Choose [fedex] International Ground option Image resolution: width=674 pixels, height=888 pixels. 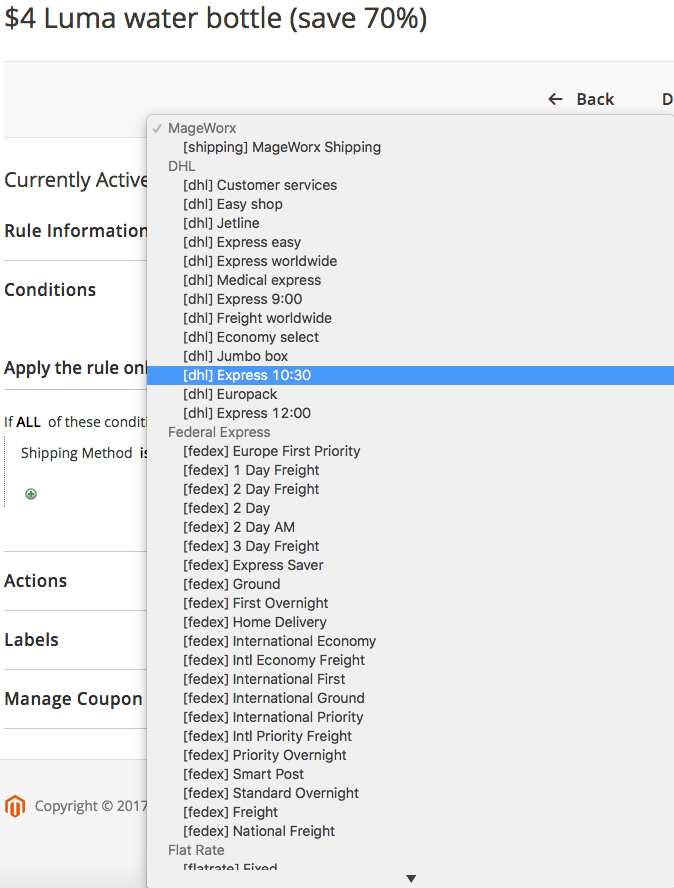tap(411, 698)
